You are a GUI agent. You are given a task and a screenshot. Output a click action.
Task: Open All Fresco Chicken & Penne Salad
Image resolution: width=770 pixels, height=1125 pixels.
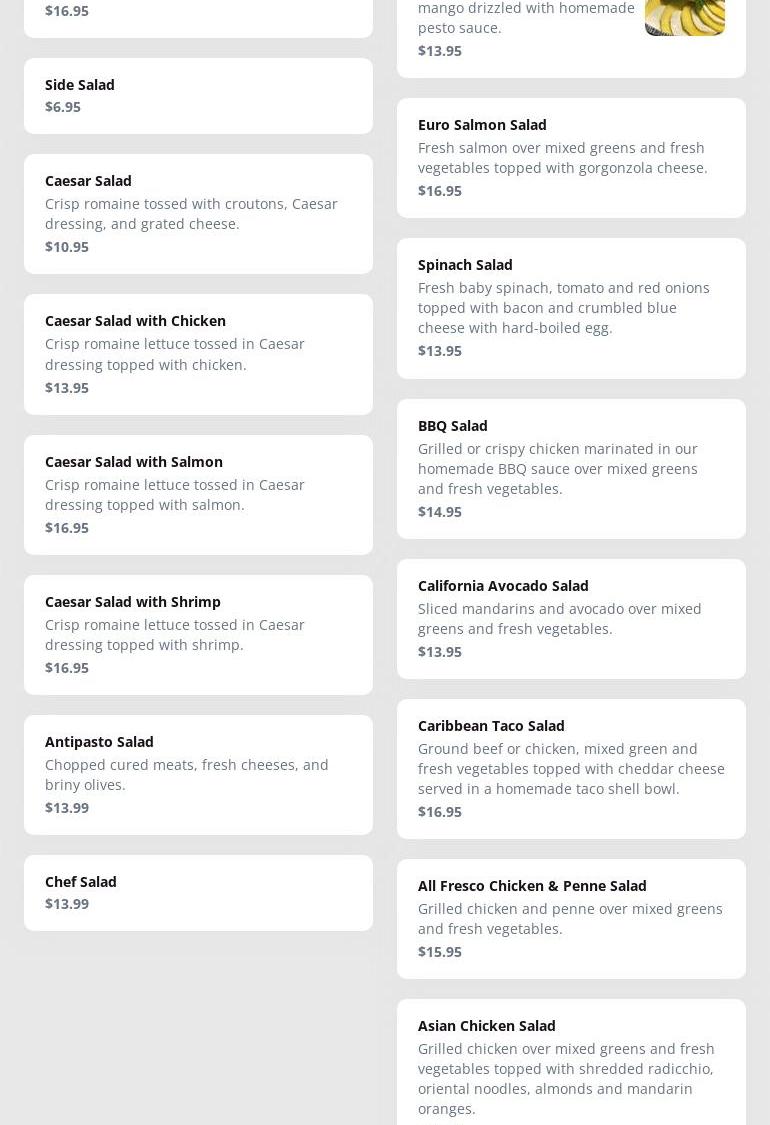point(571,918)
